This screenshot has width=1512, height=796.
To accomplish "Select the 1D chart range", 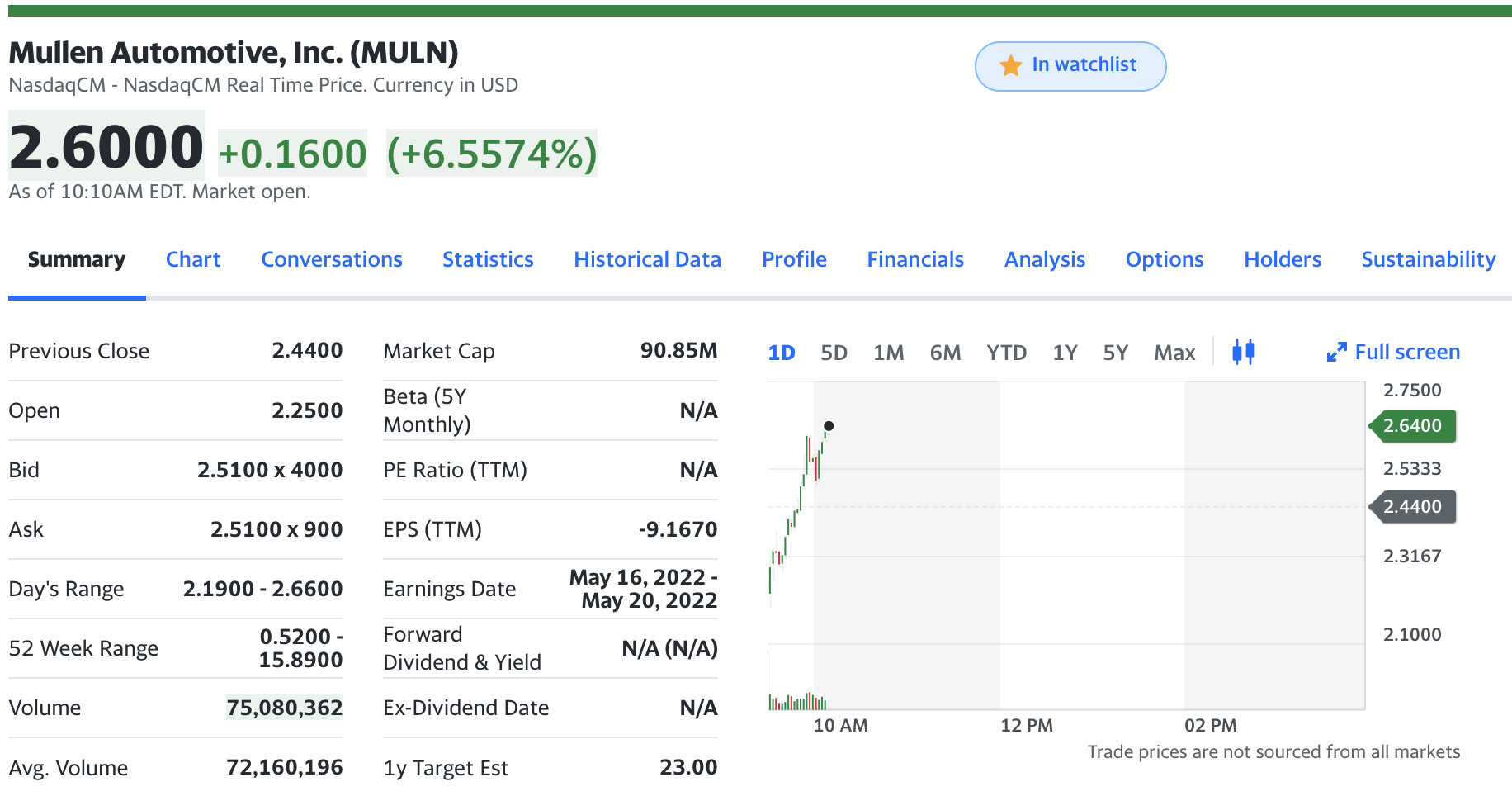I will (x=781, y=353).
